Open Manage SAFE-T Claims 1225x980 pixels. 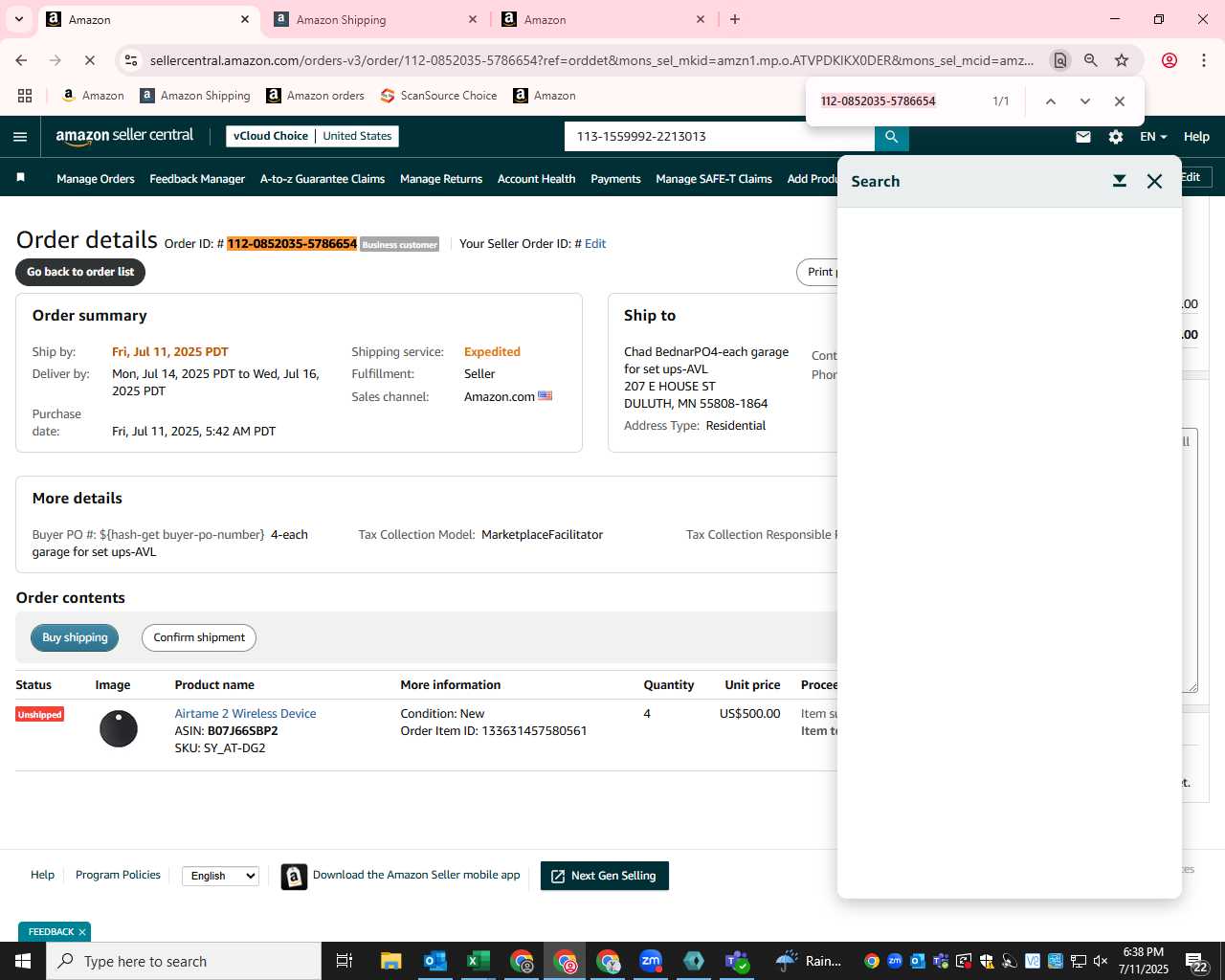point(714,179)
